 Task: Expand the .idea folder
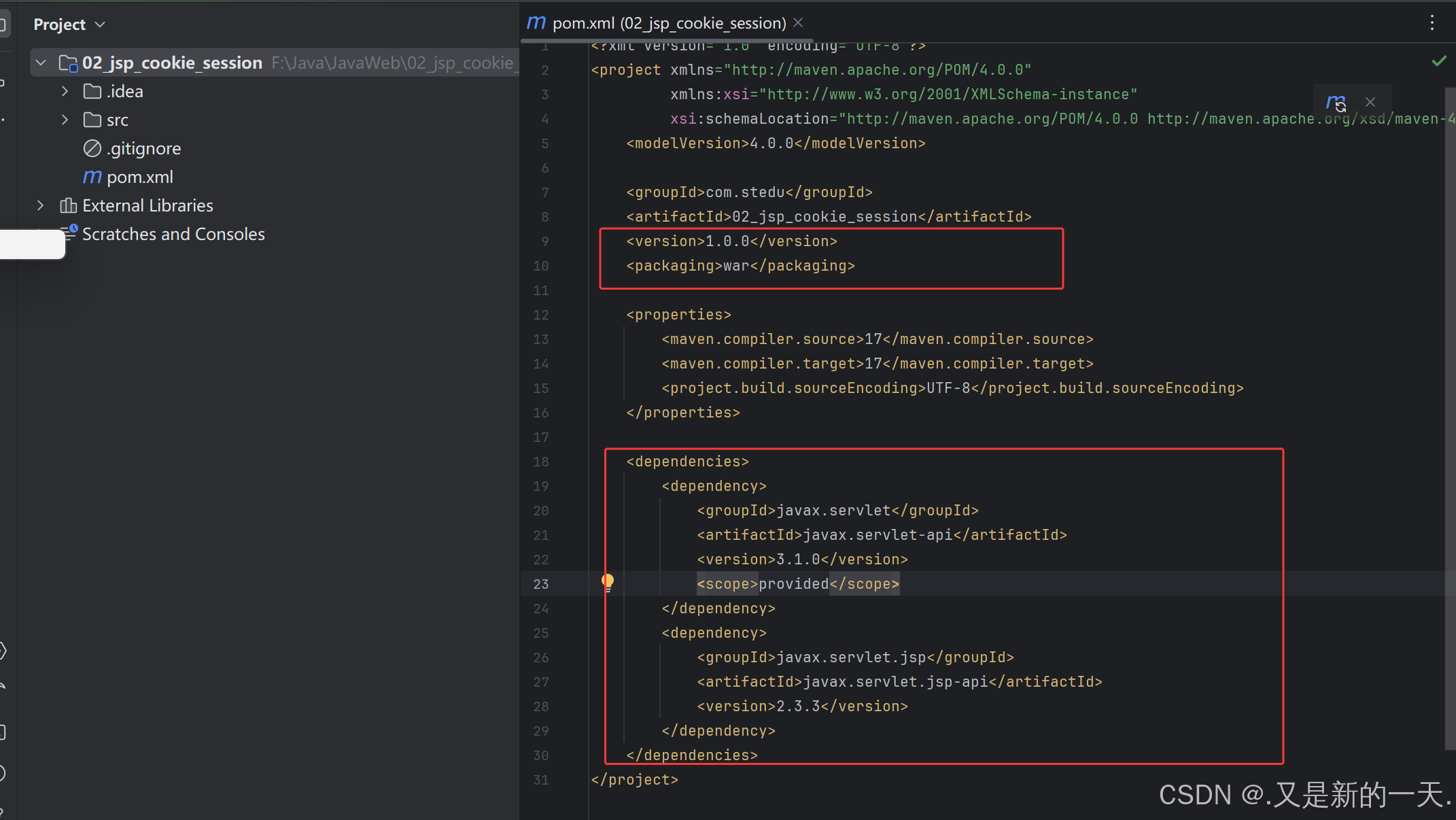coord(65,91)
